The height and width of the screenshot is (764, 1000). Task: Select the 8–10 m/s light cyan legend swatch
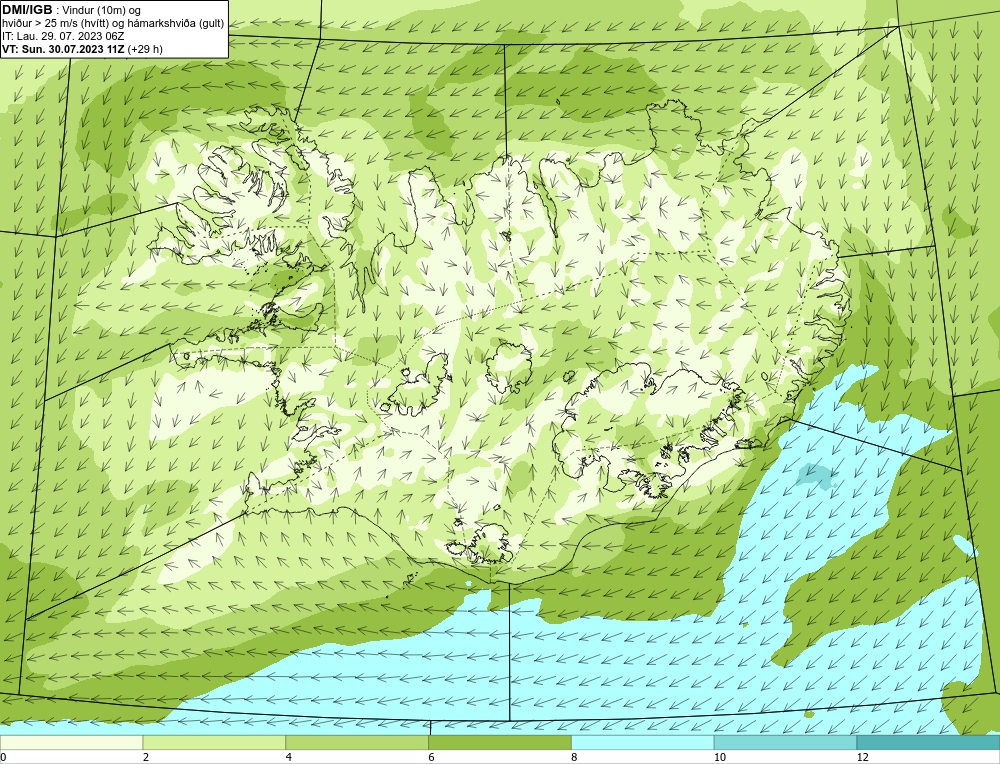tap(643, 743)
